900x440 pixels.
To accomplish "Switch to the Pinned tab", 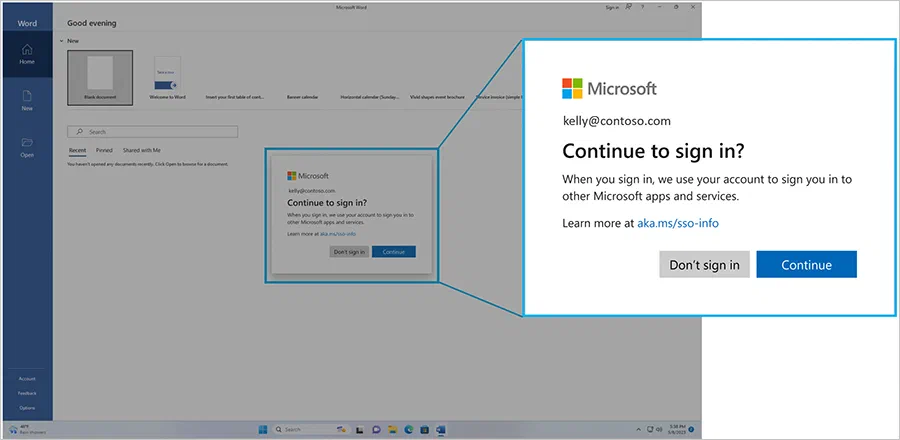I will point(104,150).
